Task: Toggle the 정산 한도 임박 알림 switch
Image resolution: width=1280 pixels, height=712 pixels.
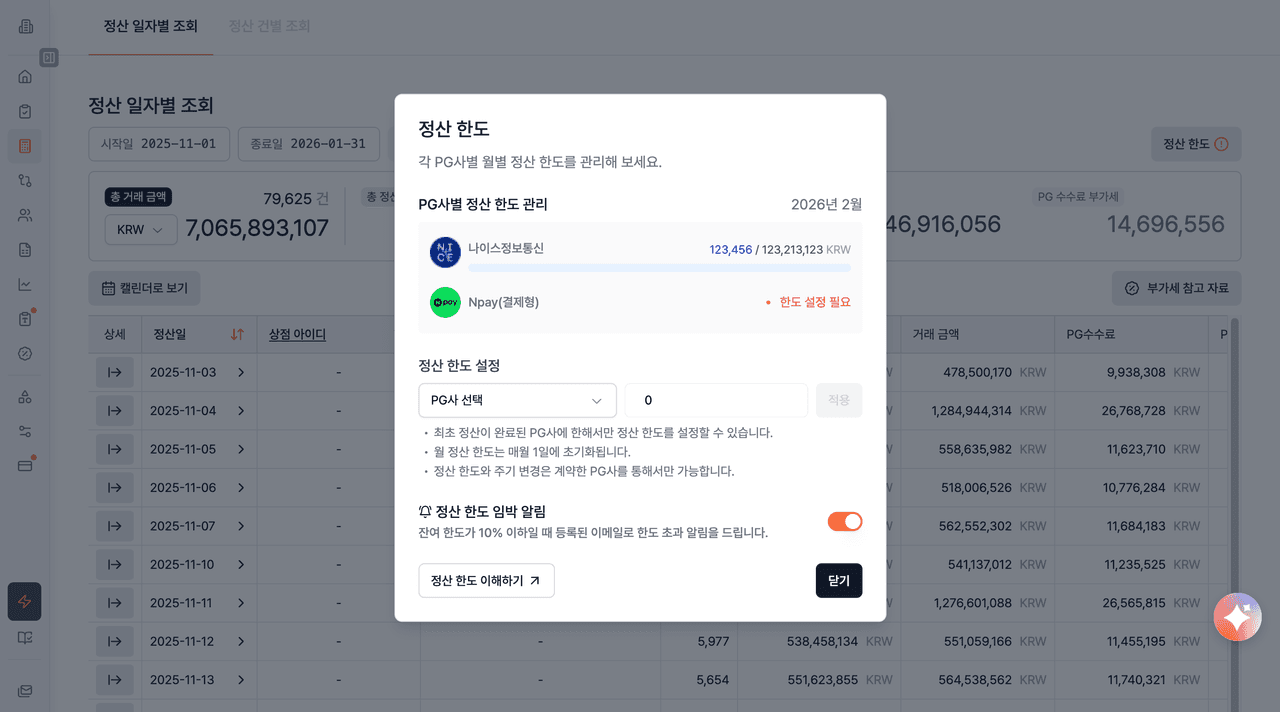Action: tap(844, 521)
